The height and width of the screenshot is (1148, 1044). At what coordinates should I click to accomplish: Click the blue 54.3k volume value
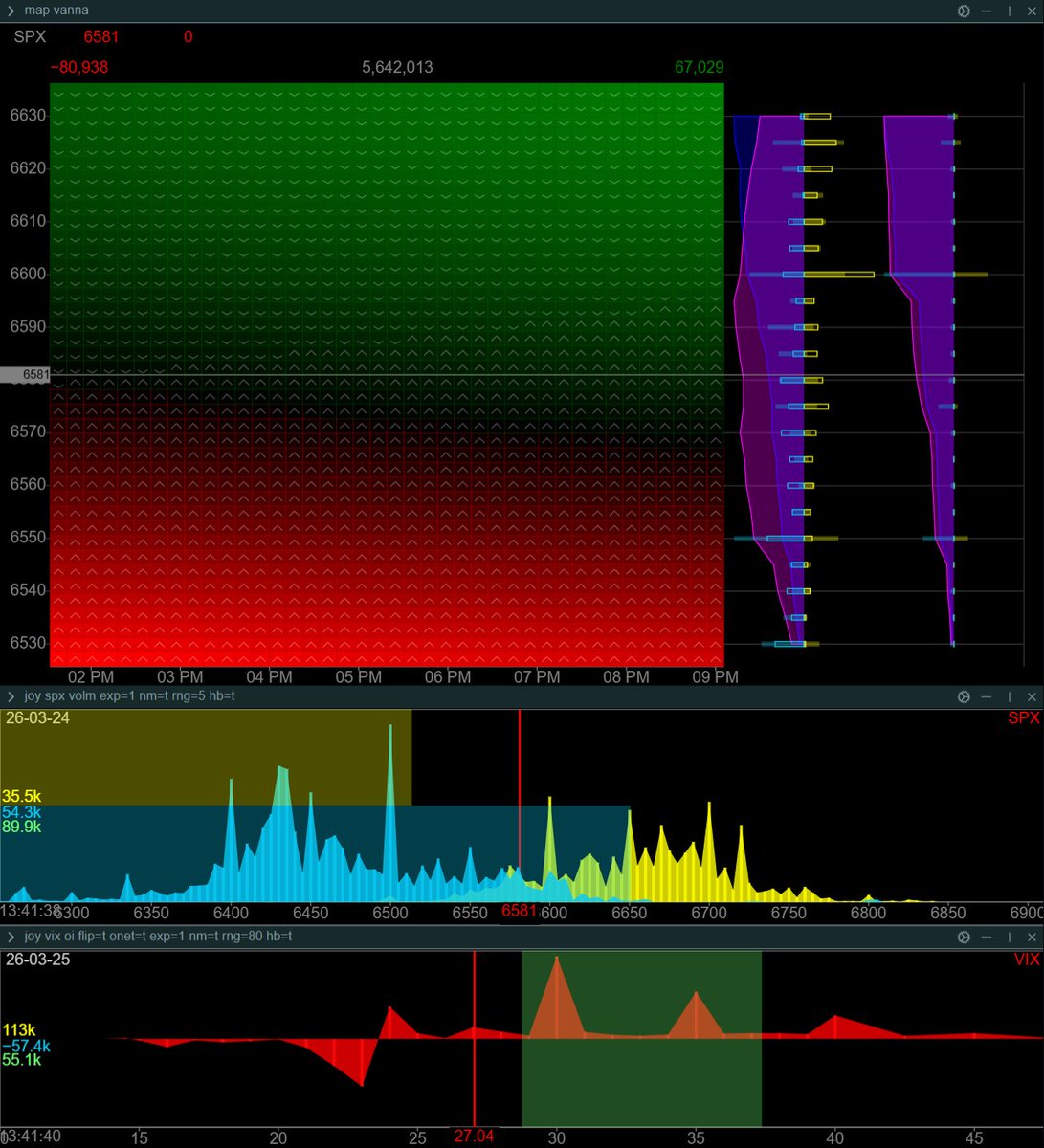click(21, 812)
